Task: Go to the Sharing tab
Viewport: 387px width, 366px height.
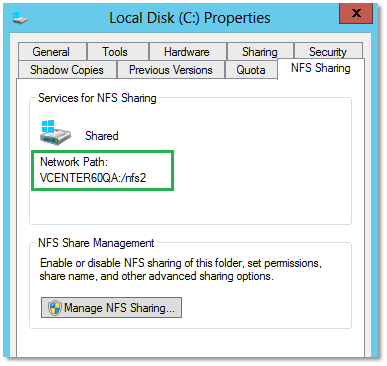Action: coord(260,52)
